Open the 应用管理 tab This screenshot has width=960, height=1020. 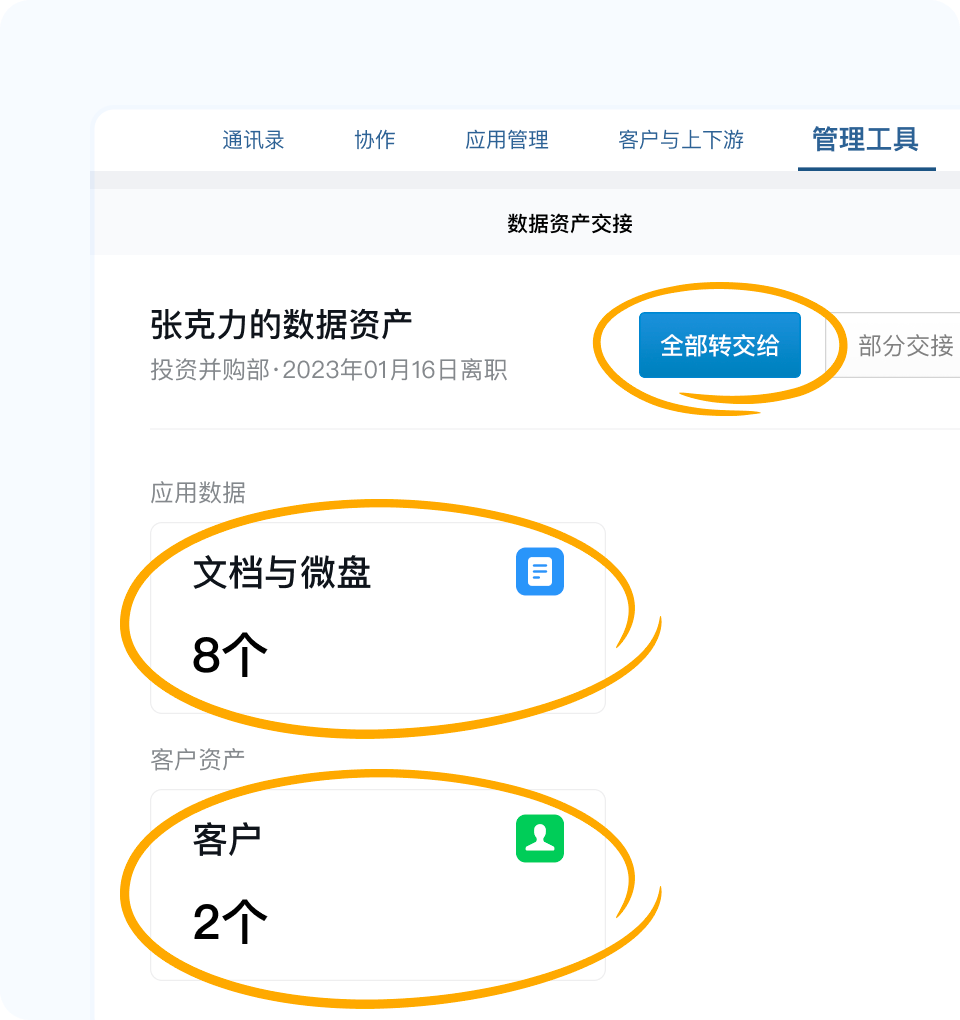click(507, 141)
